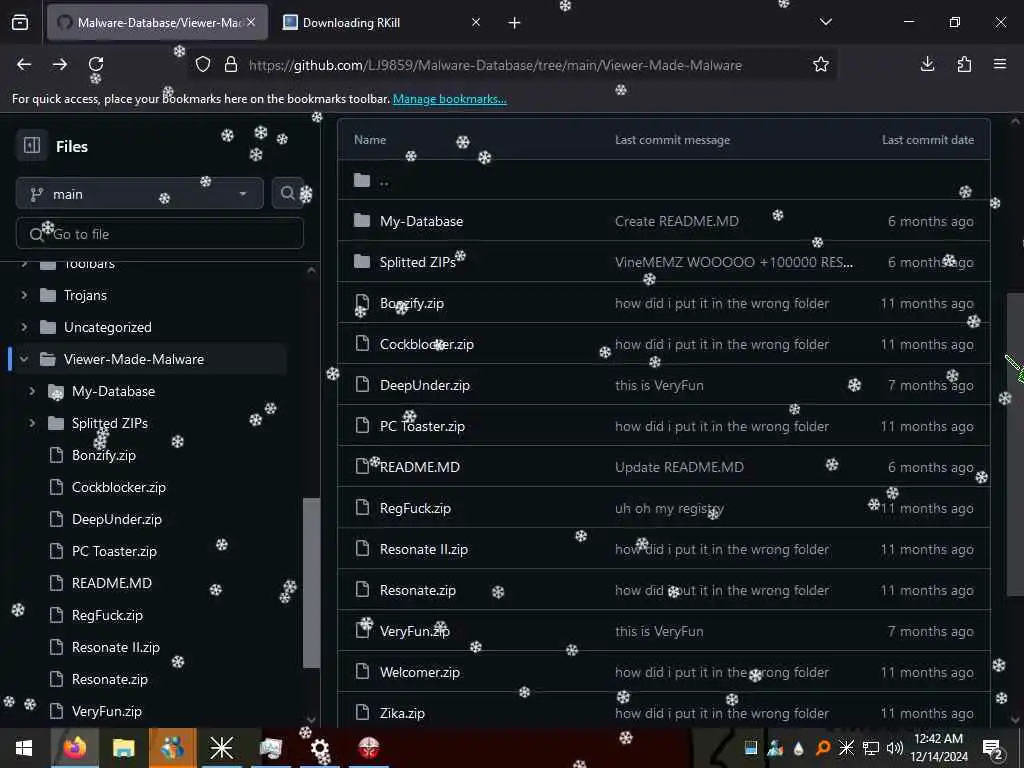Select Bonzify.zip in the sidebar tree
The height and width of the screenshot is (768, 1024).
pyautogui.click(x=104, y=455)
